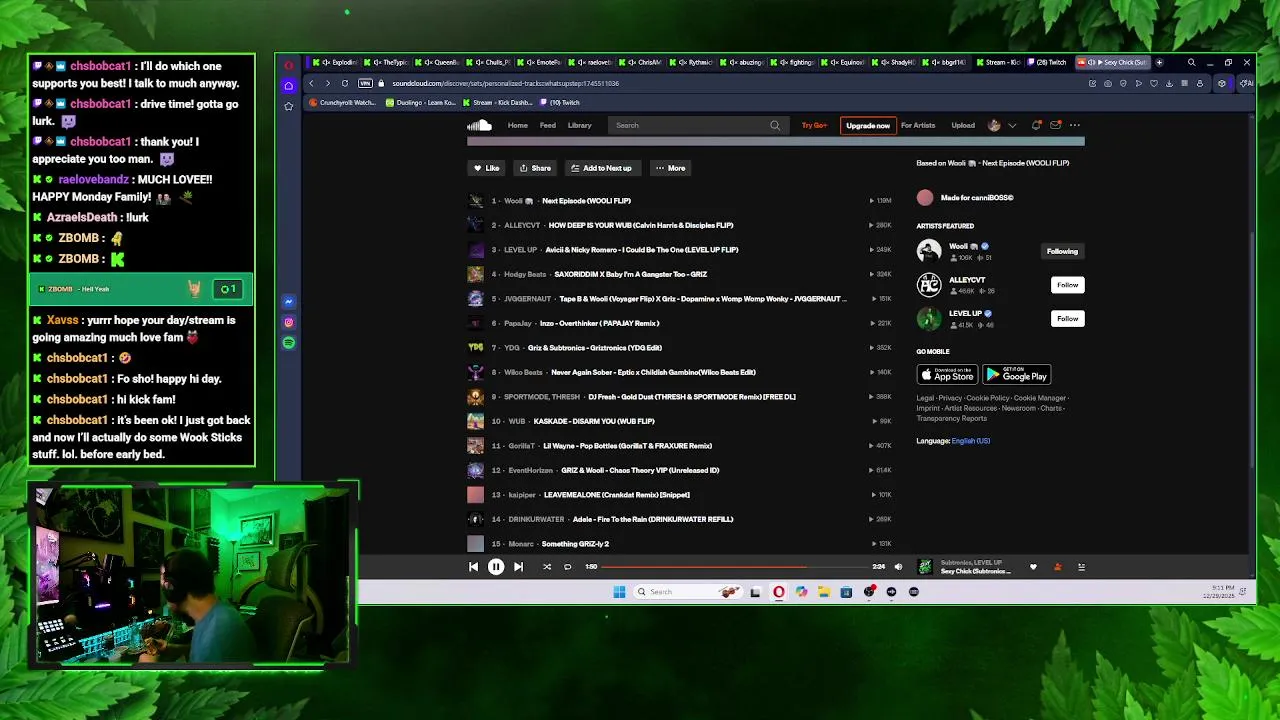
Task: Click Download on the App Store badge
Action: click(947, 375)
